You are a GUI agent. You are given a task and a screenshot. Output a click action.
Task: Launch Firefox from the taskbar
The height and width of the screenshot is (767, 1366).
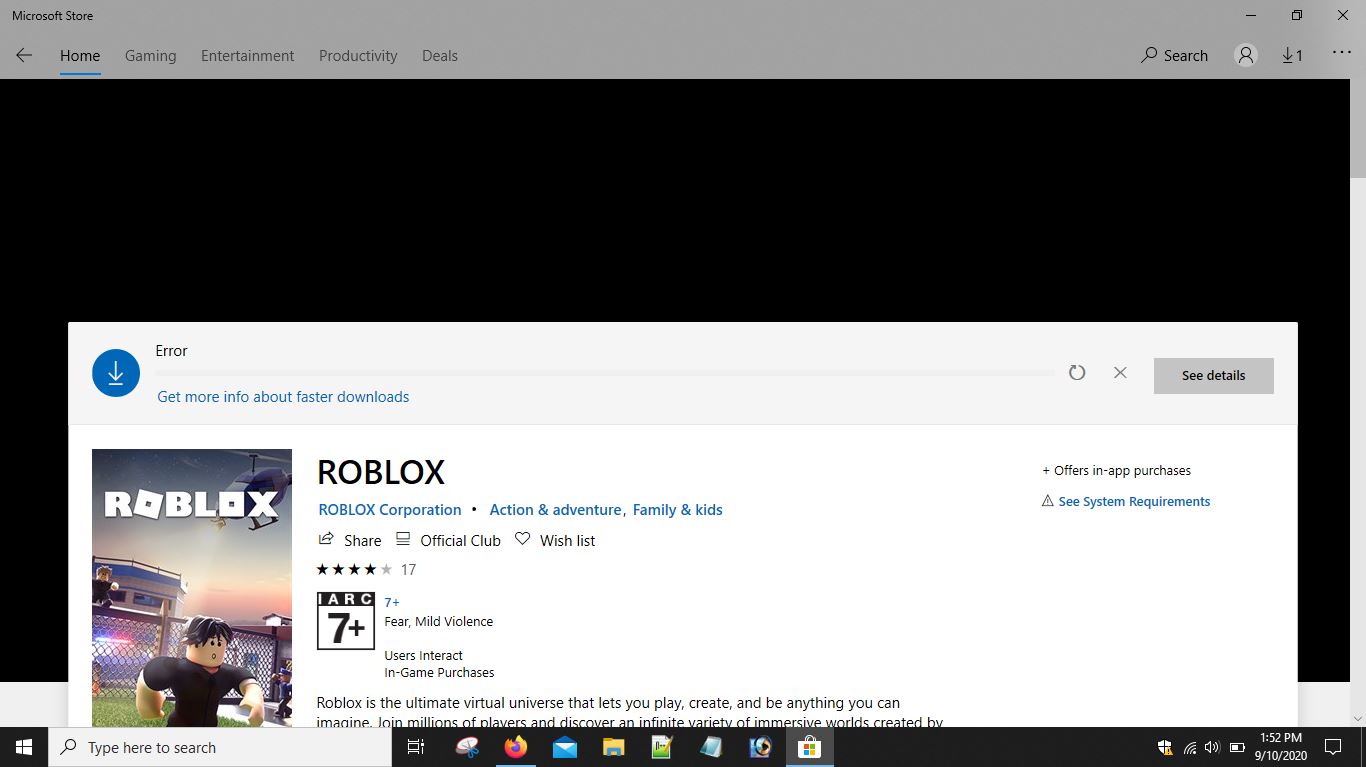click(x=516, y=747)
